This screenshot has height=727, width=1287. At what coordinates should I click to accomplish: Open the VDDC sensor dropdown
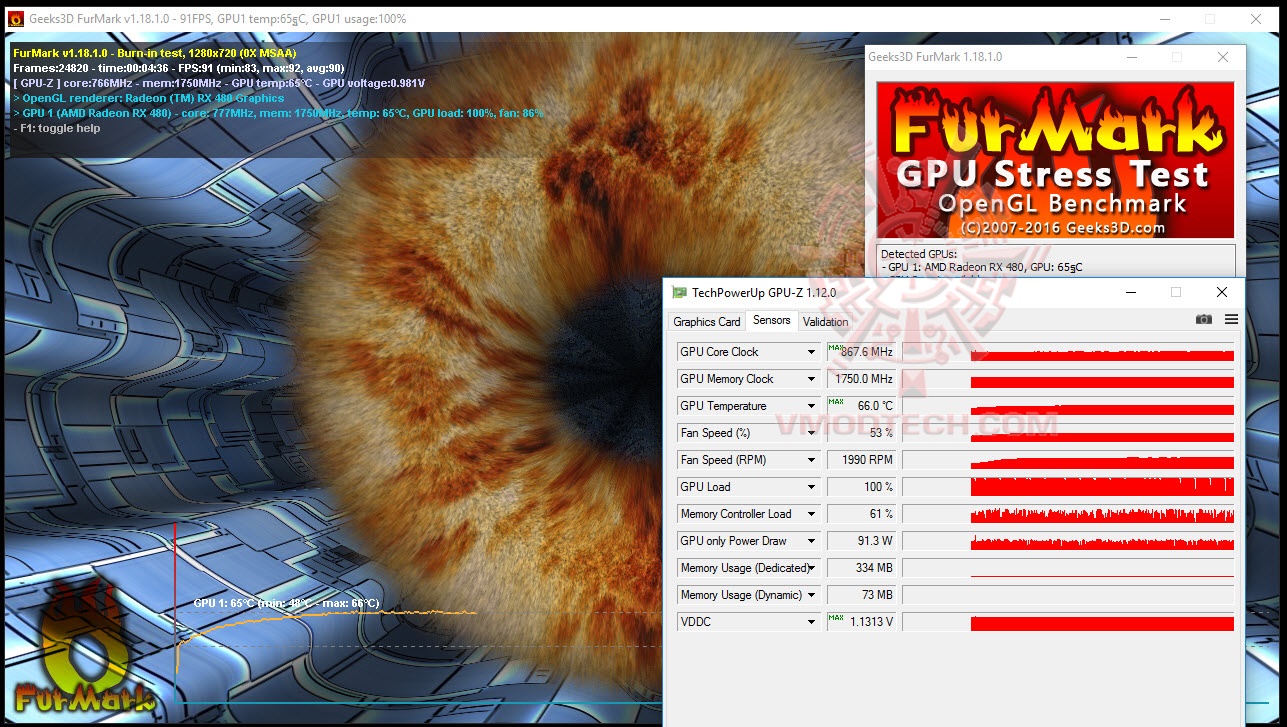(x=812, y=621)
